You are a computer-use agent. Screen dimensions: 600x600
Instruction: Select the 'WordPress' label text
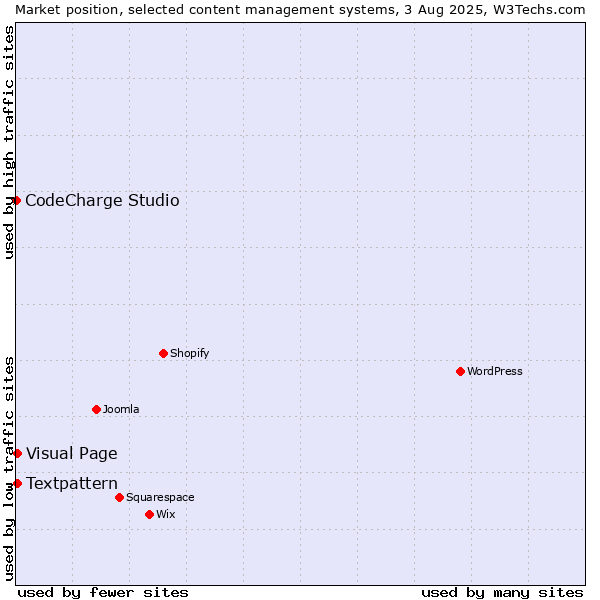click(494, 371)
